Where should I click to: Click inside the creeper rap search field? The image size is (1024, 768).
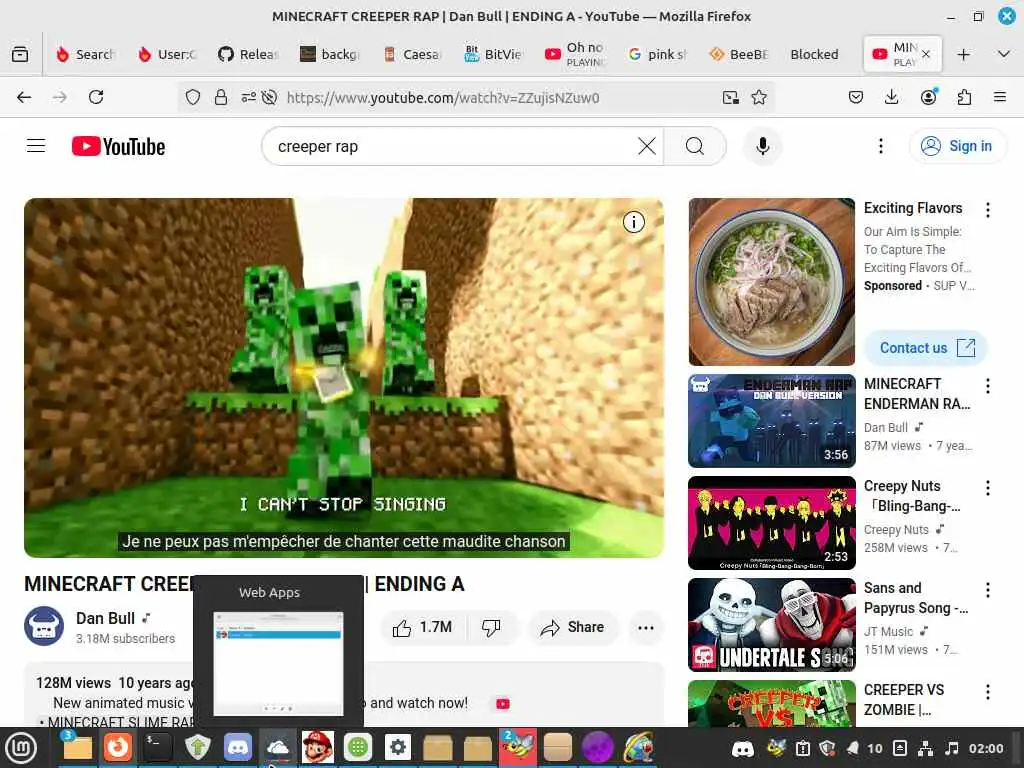pos(451,146)
